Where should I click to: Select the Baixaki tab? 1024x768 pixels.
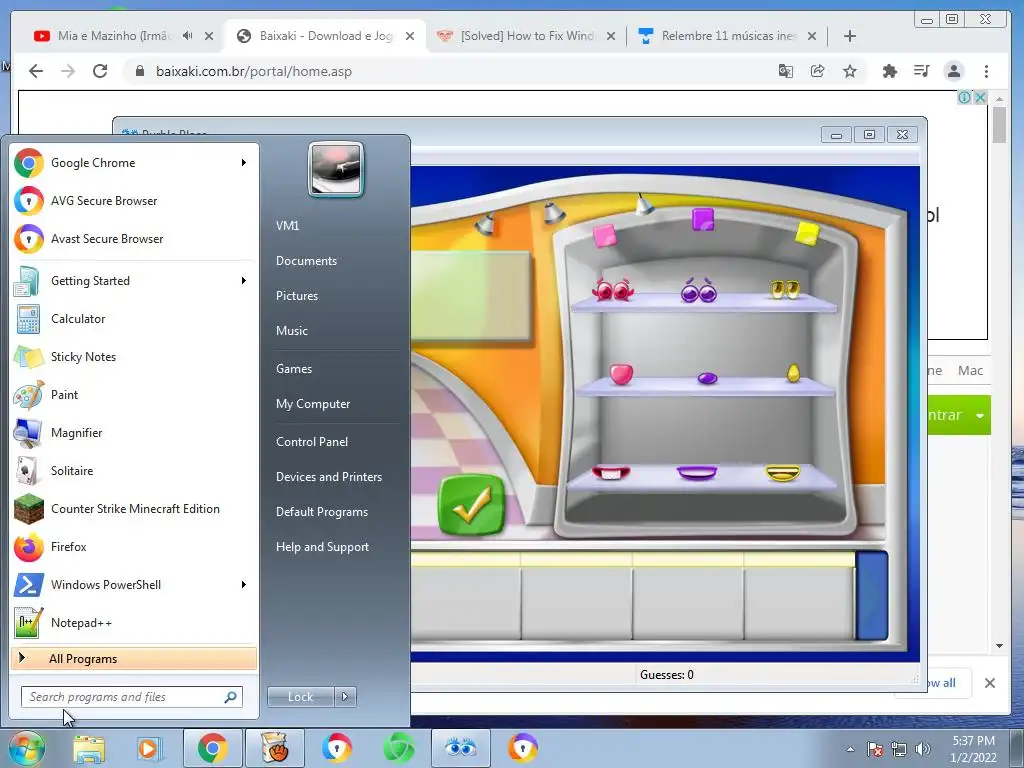325,36
